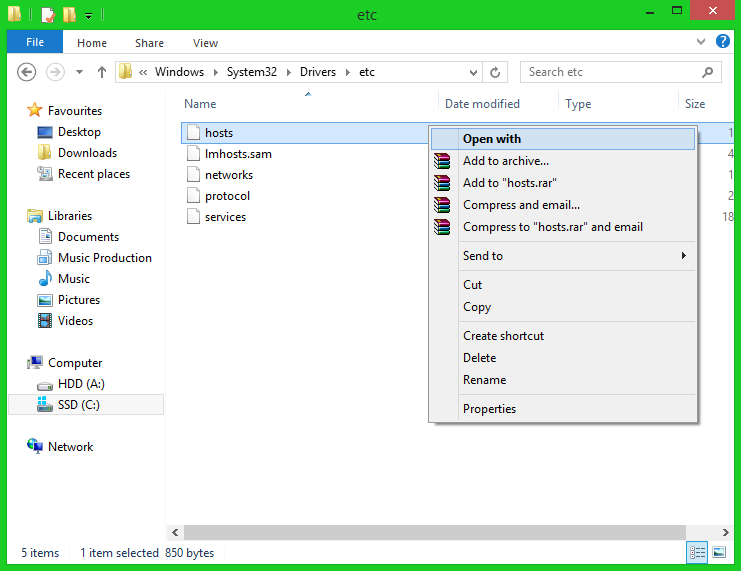Show hidden breadcrumb path chevrons
741x571 pixels.
pyautogui.click(x=143, y=72)
